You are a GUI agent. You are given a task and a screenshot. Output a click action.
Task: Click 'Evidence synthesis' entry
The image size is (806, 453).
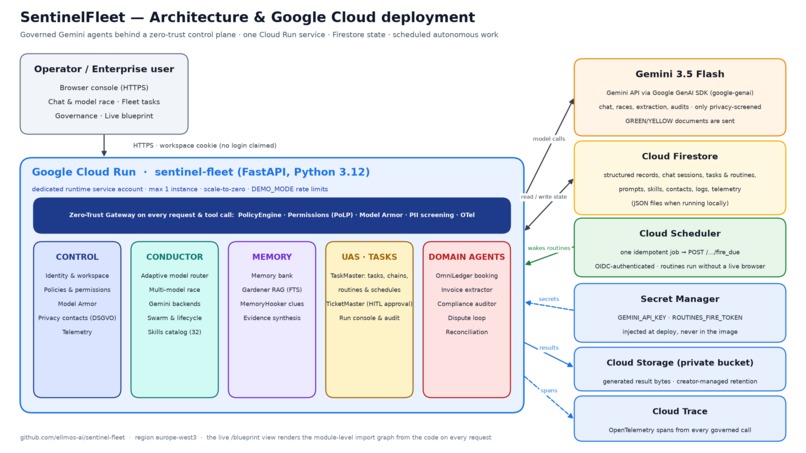pyautogui.click(x=272, y=318)
